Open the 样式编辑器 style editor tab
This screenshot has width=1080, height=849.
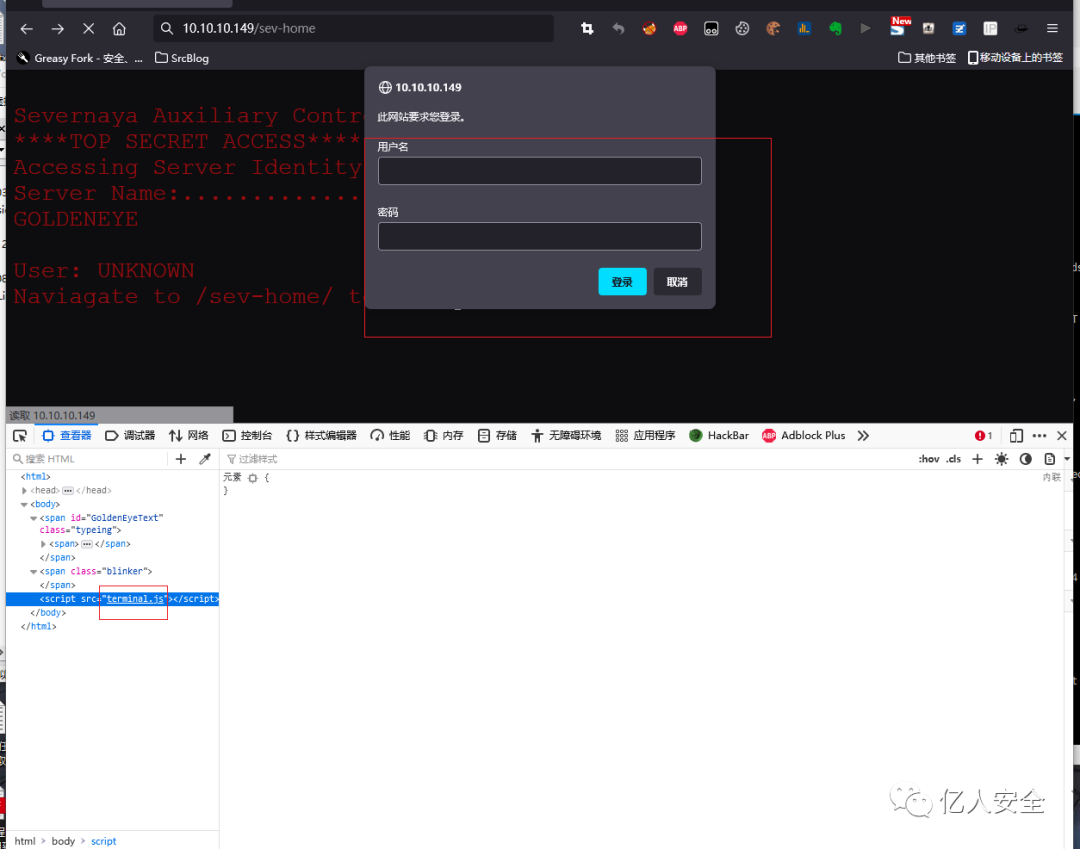pyautogui.click(x=322, y=436)
